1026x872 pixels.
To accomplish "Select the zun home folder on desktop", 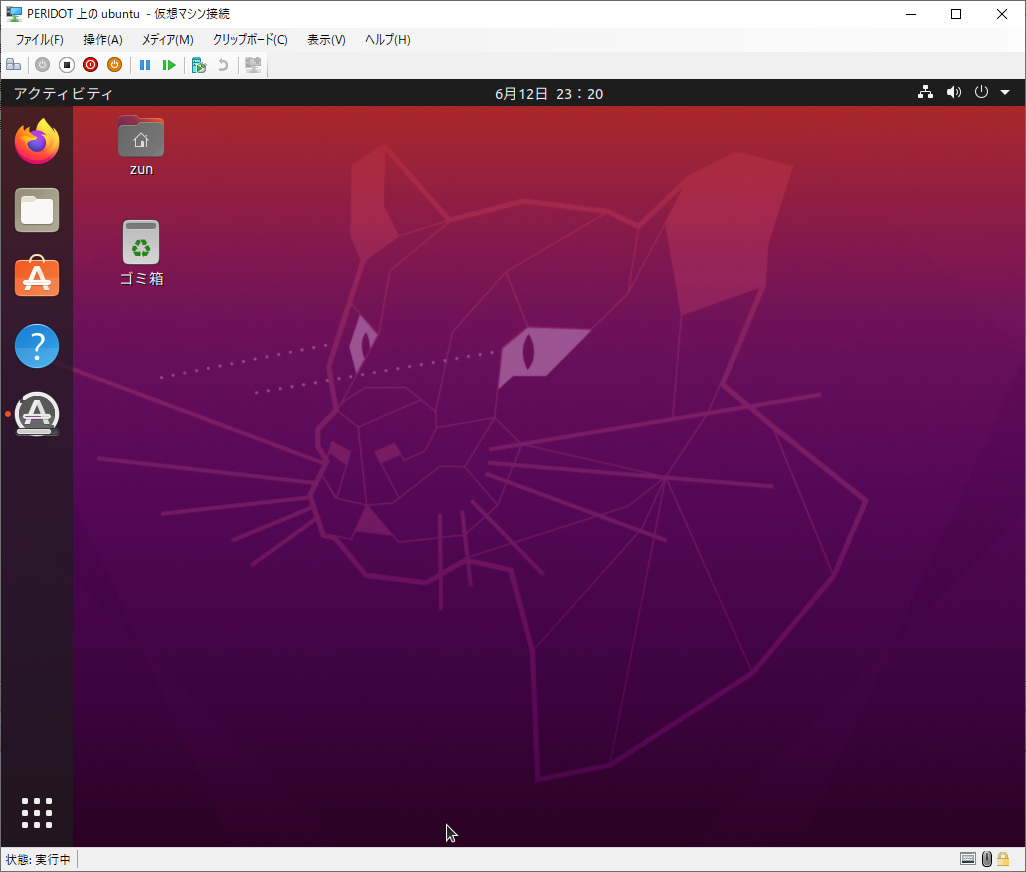I will click(x=141, y=147).
